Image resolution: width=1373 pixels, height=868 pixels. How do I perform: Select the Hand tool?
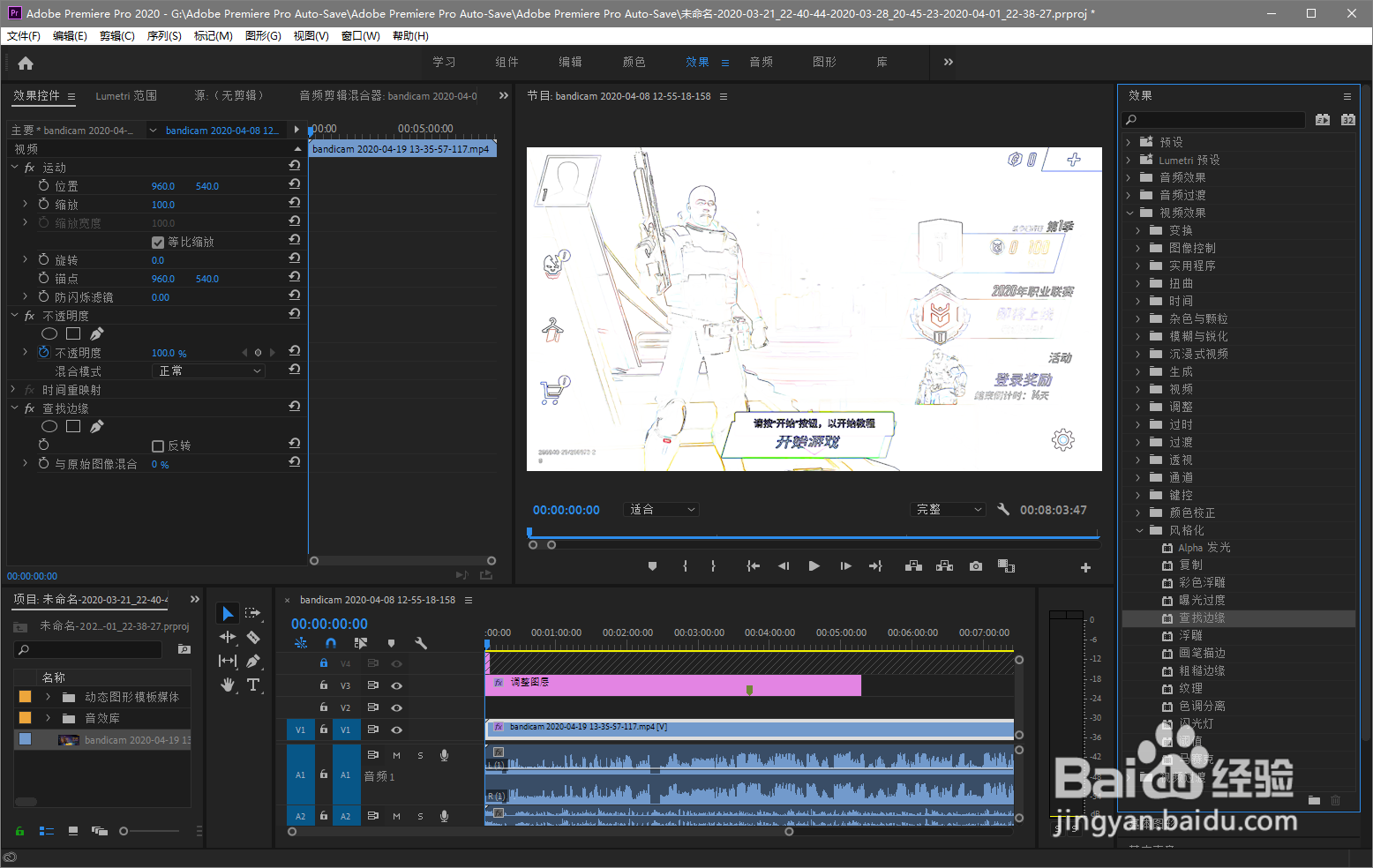(x=228, y=685)
